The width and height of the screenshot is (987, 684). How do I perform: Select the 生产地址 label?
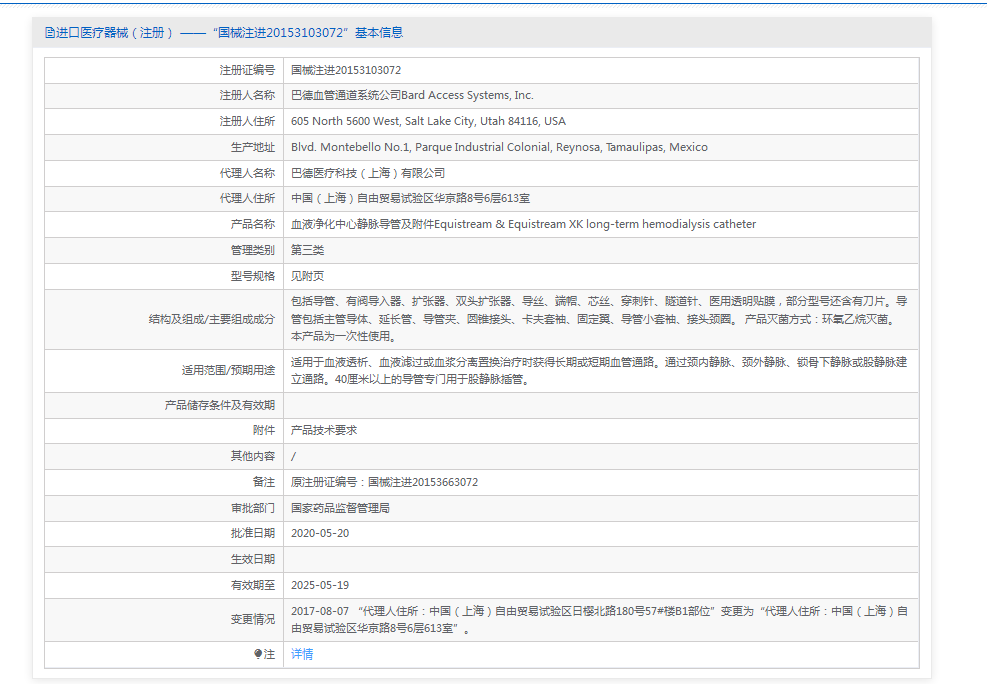[x=253, y=147]
